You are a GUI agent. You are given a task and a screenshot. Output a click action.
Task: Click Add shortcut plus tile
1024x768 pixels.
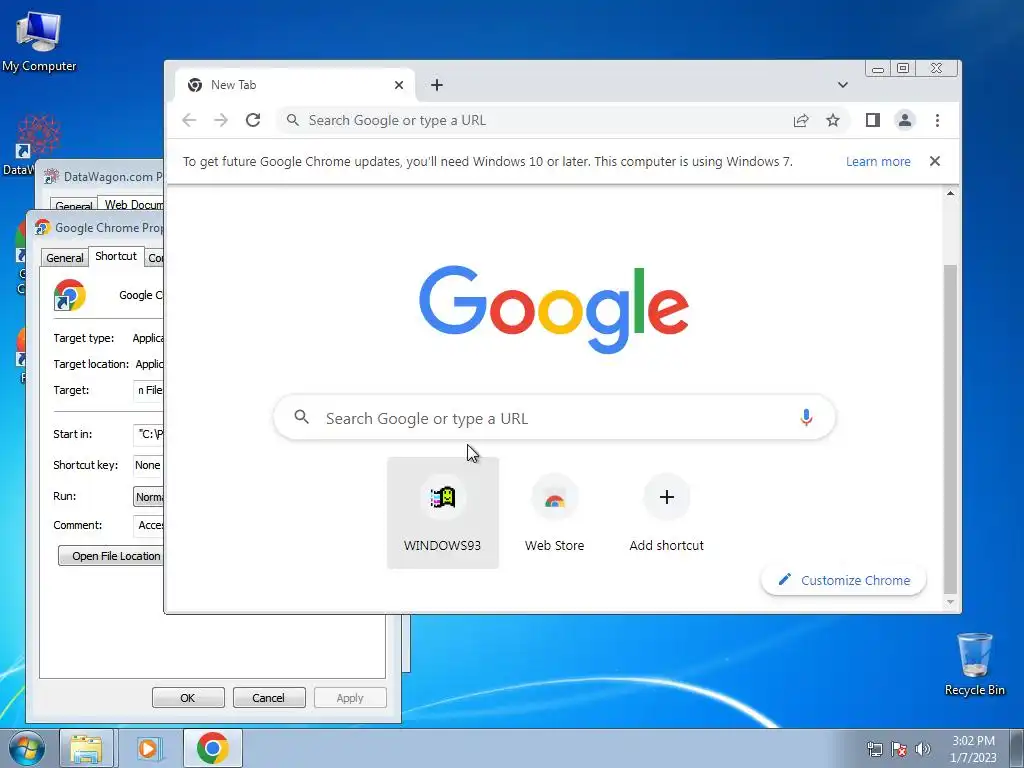[666, 513]
